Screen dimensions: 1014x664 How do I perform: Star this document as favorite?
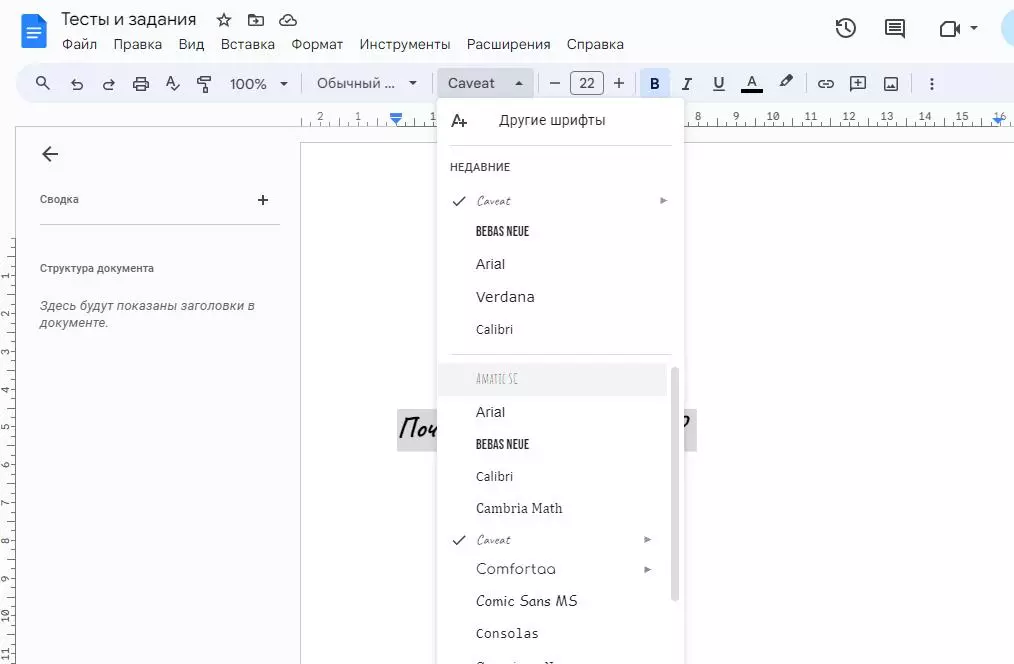(x=224, y=20)
